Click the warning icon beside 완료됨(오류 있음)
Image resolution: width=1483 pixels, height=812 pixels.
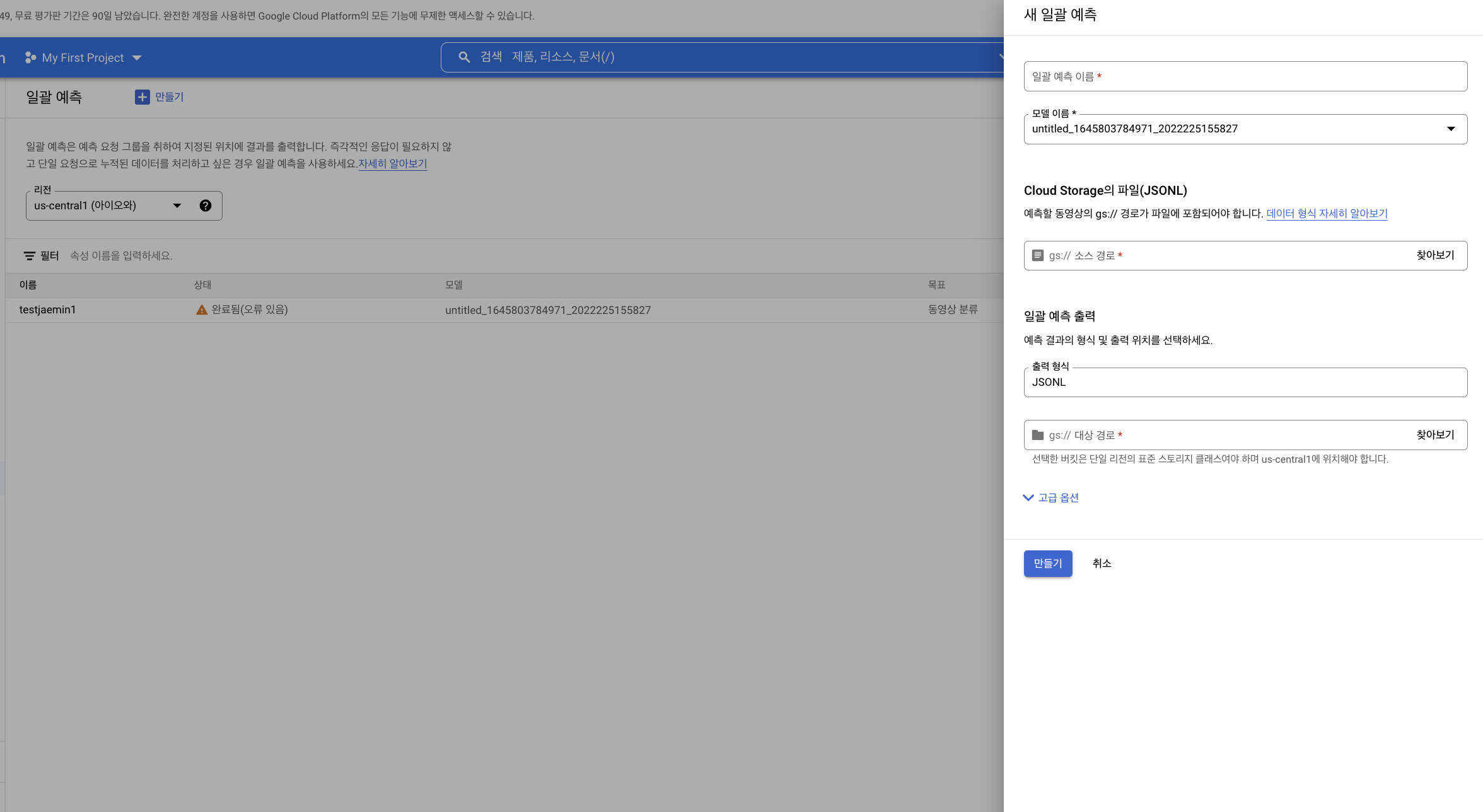point(201,310)
